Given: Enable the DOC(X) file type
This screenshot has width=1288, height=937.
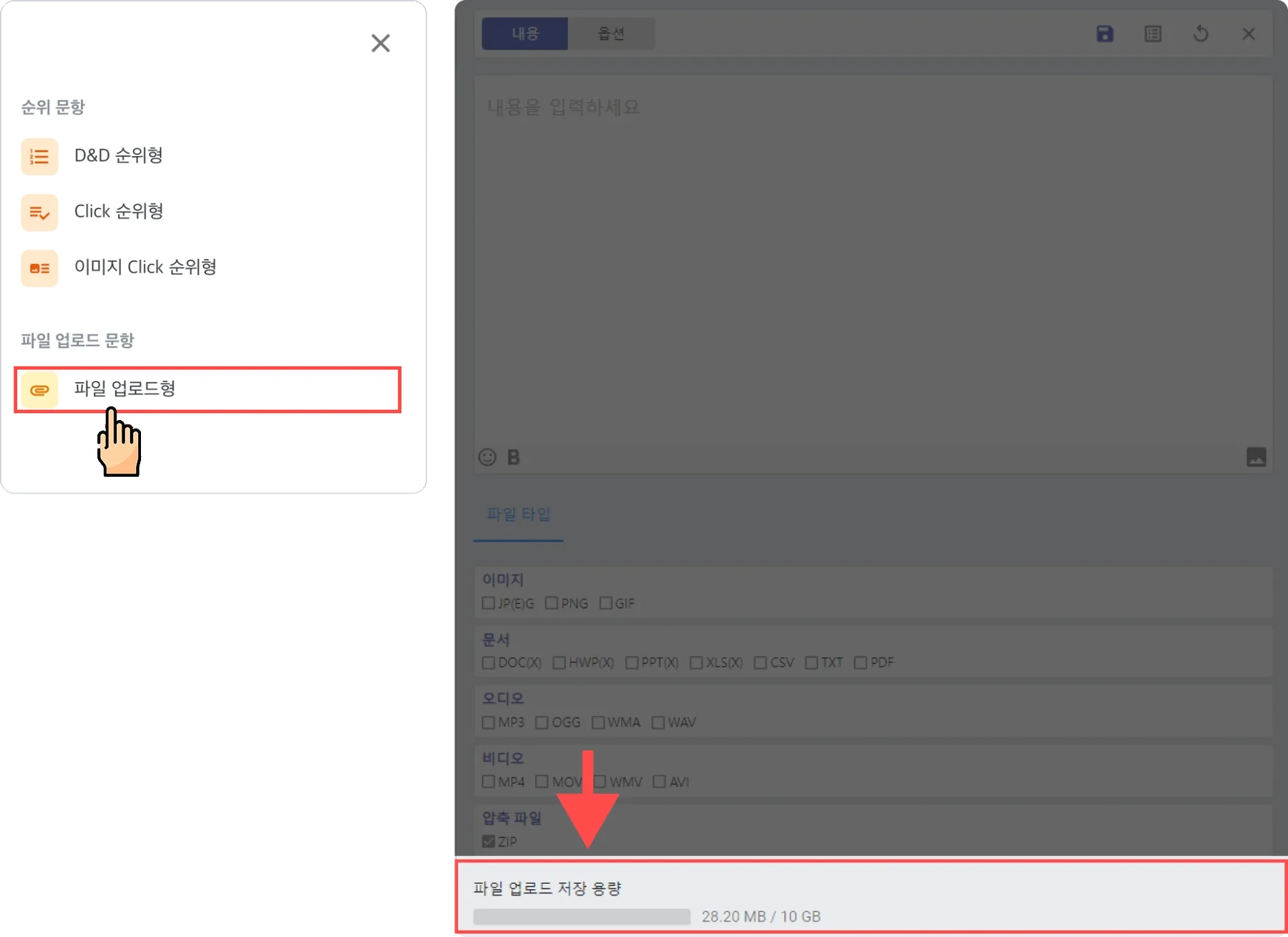Looking at the screenshot, I should click(x=488, y=663).
